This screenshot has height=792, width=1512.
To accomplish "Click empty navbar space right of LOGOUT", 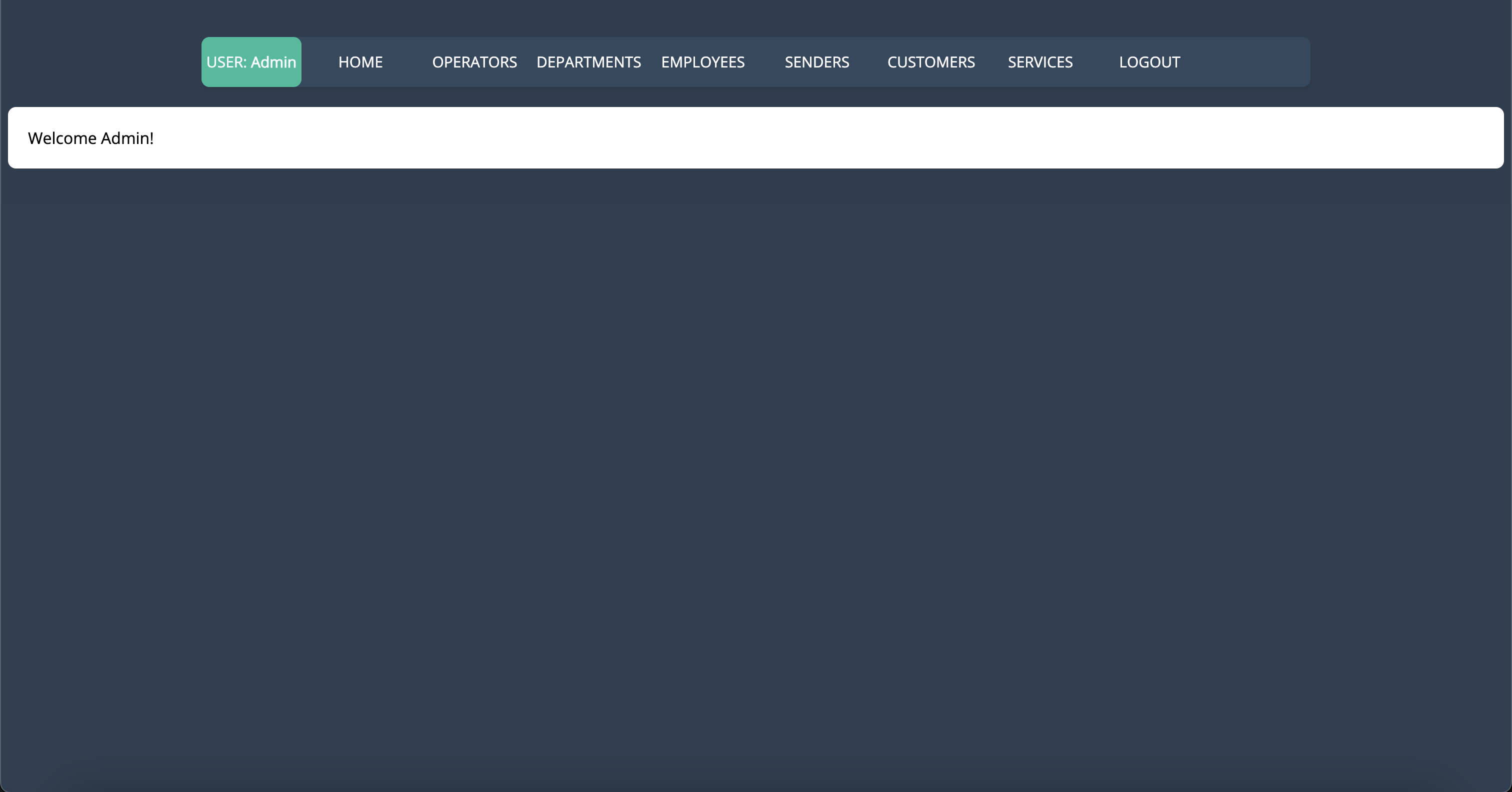I will (x=1250, y=62).
